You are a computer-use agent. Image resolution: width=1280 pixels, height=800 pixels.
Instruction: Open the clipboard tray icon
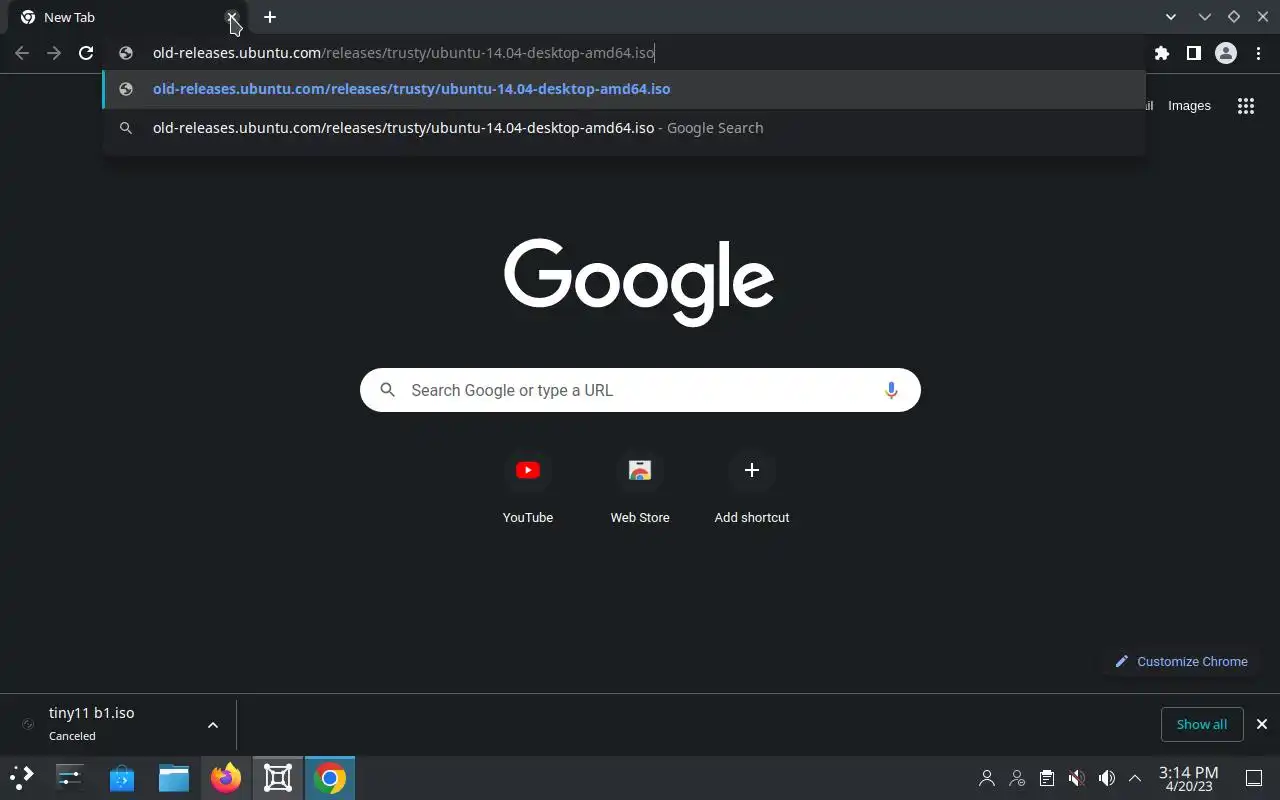coord(1046,778)
